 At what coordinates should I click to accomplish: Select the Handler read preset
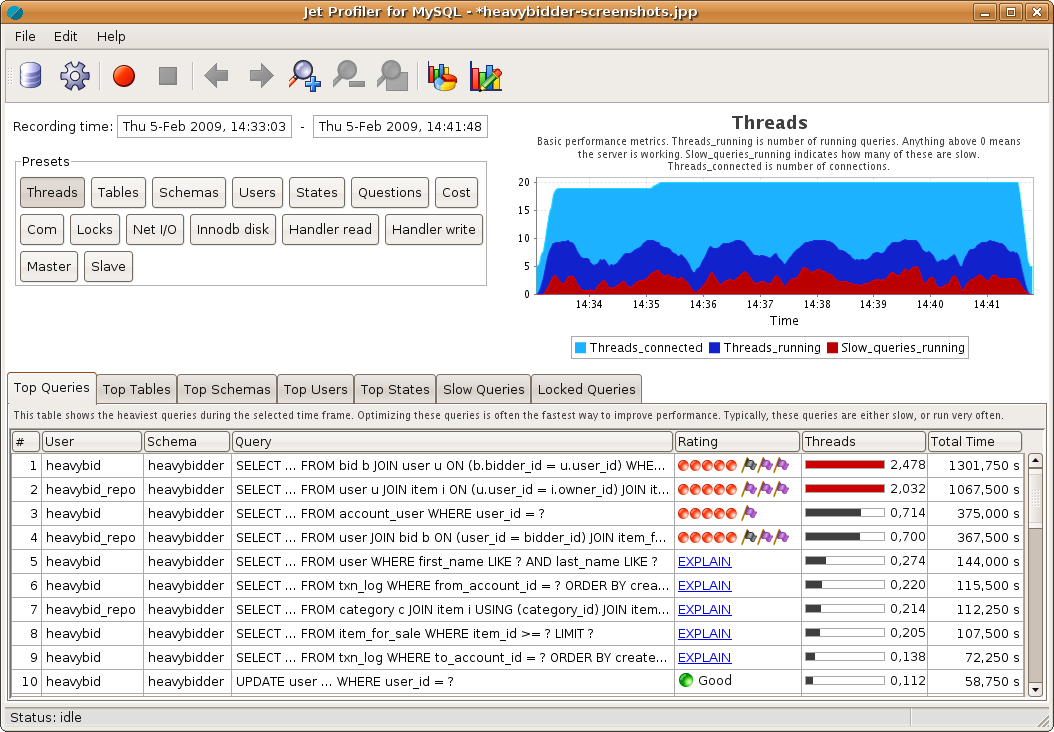[x=330, y=229]
